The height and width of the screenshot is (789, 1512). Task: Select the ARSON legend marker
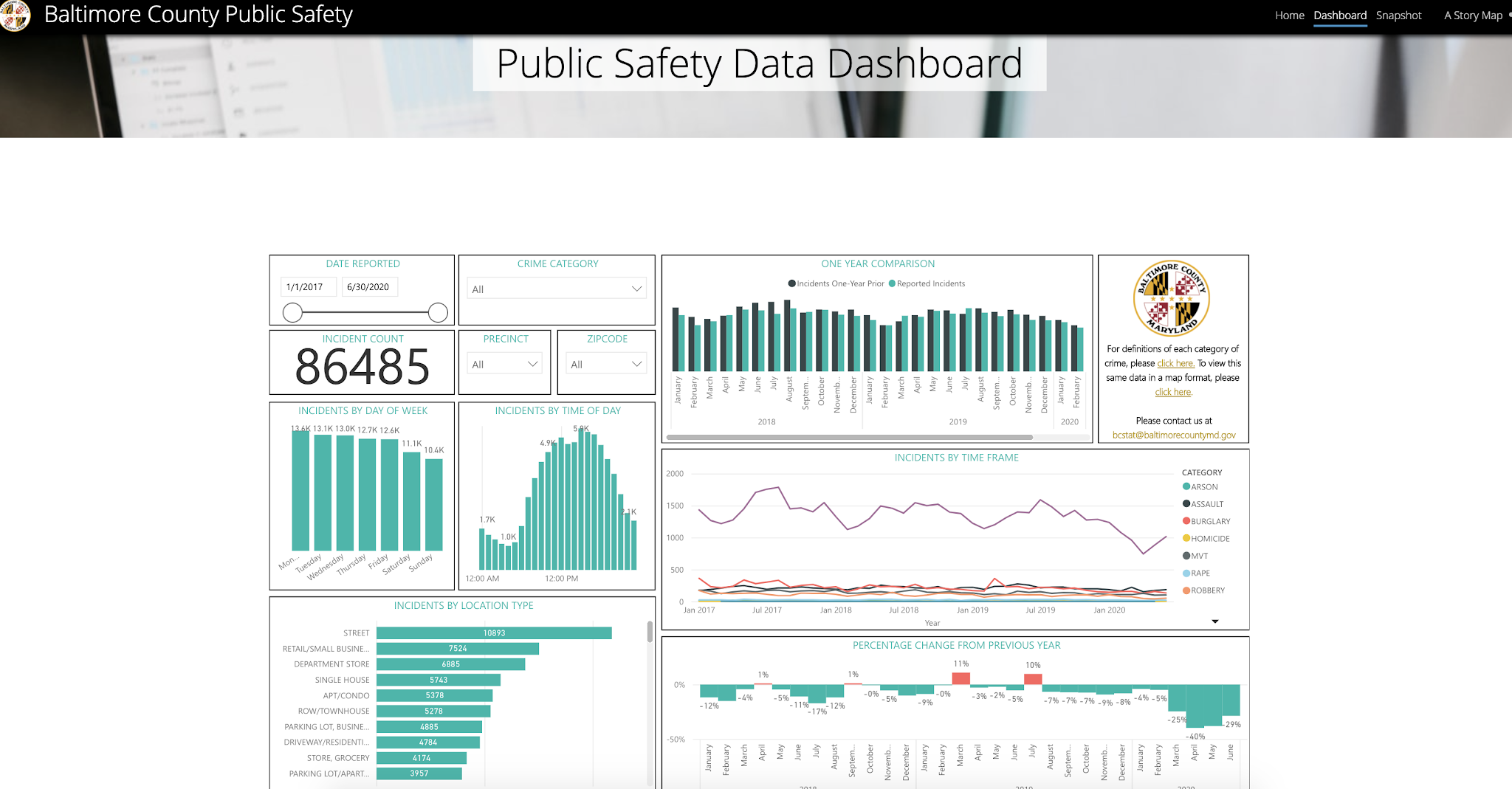click(x=1187, y=486)
